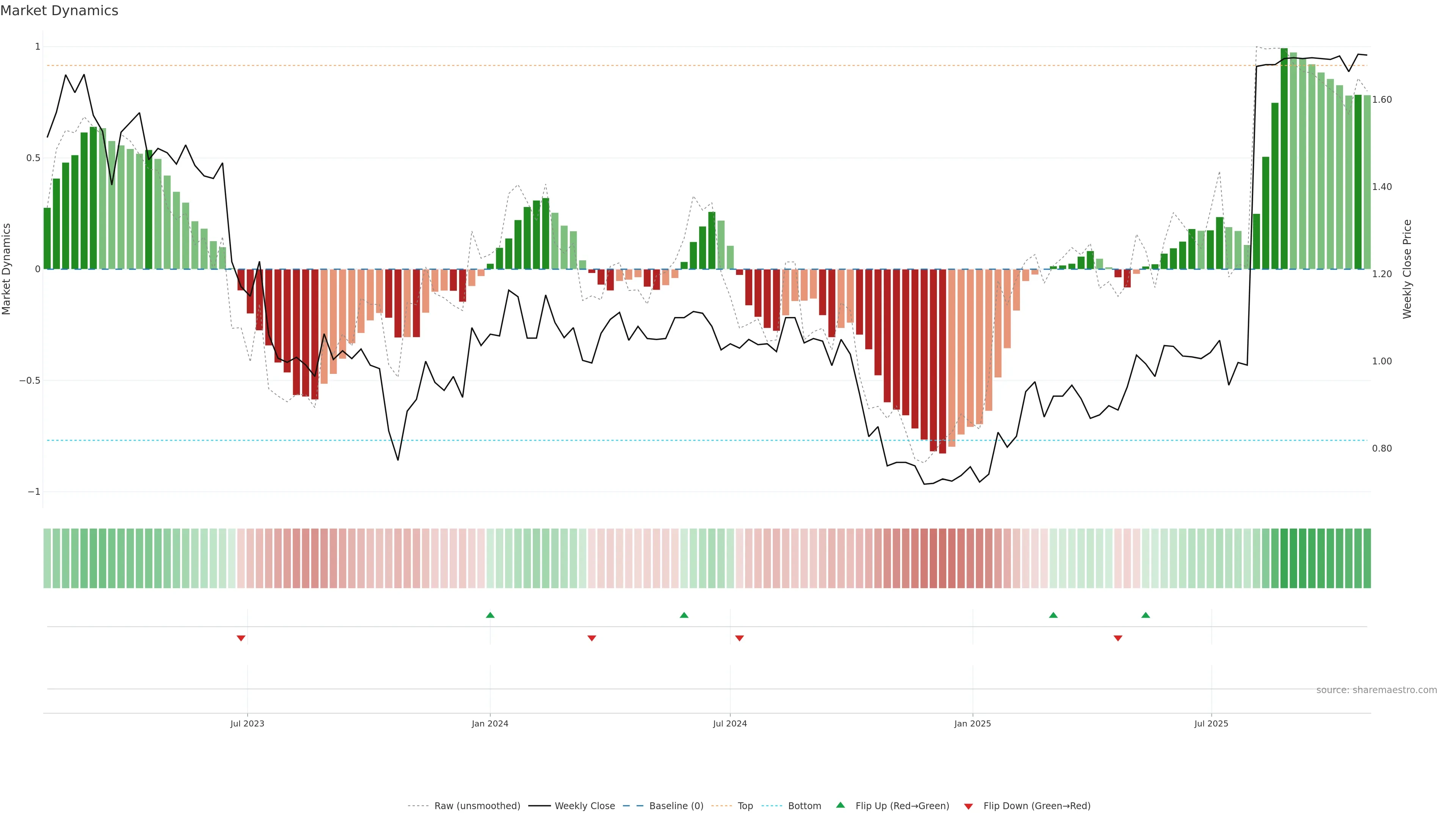Click the red flip-down triangle after Jan 2024

pos(592,638)
